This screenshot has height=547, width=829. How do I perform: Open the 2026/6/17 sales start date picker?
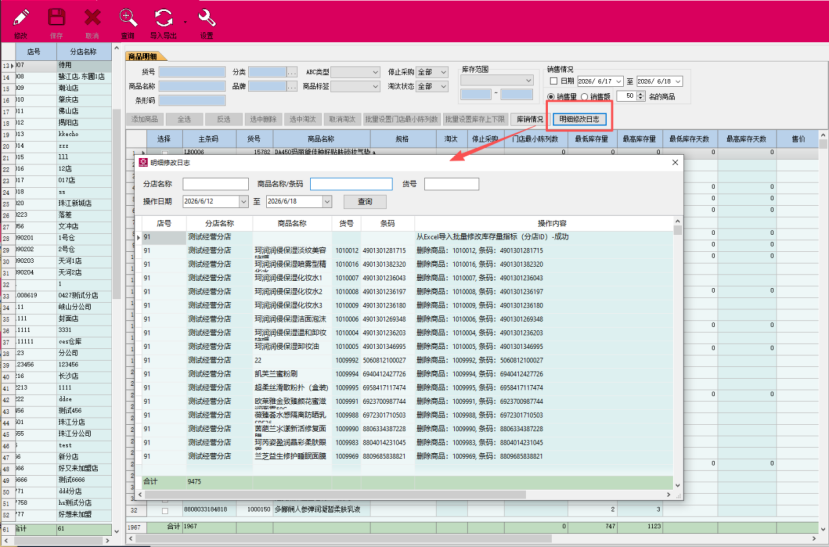pyautogui.click(x=618, y=81)
